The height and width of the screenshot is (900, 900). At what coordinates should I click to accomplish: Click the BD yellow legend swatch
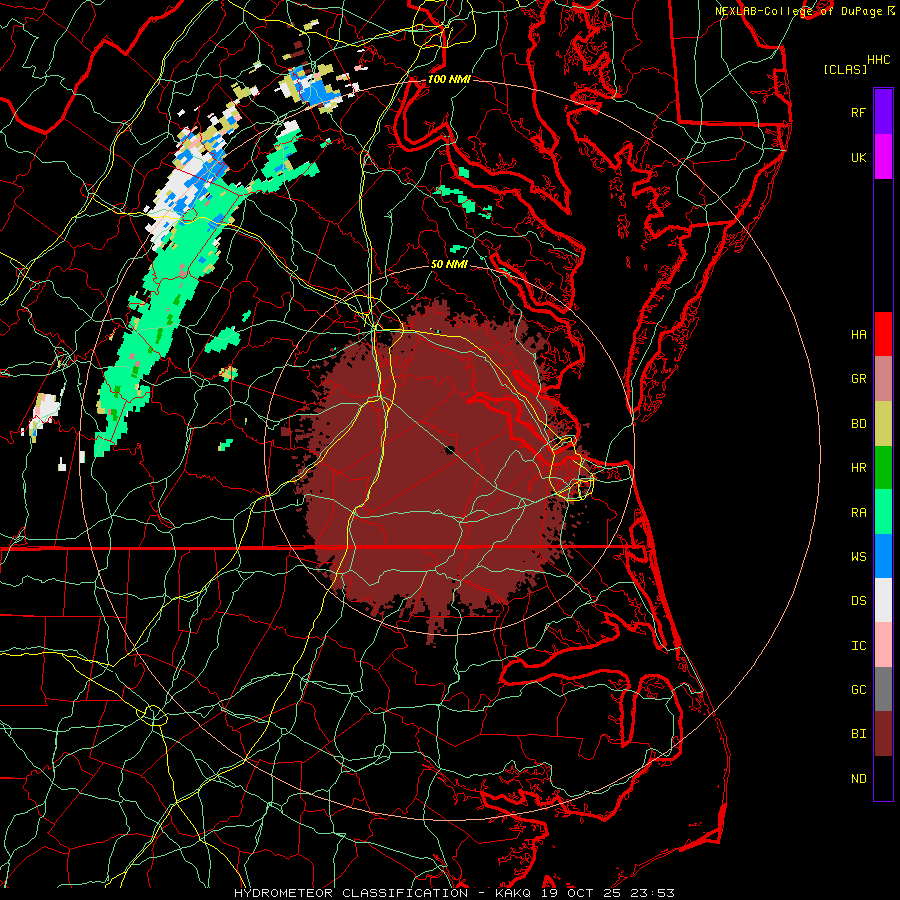coord(883,424)
